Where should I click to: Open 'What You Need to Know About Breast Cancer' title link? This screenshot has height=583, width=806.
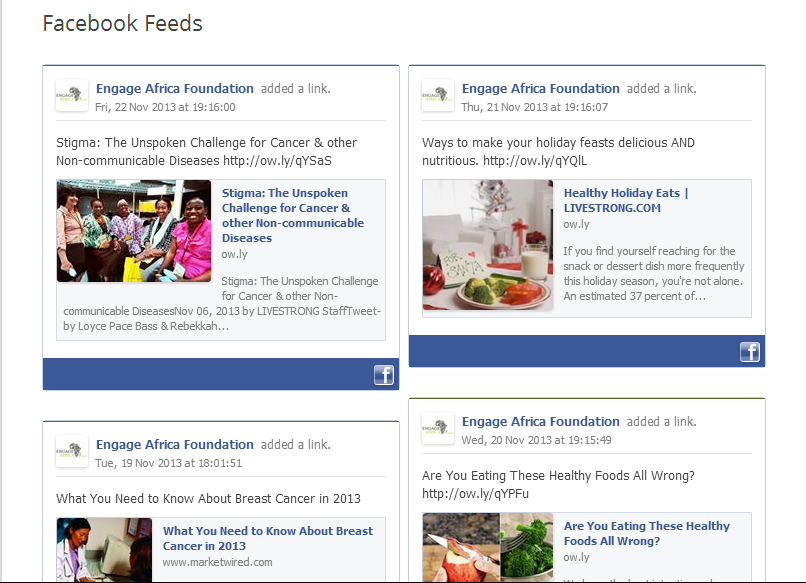click(x=267, y=538)
